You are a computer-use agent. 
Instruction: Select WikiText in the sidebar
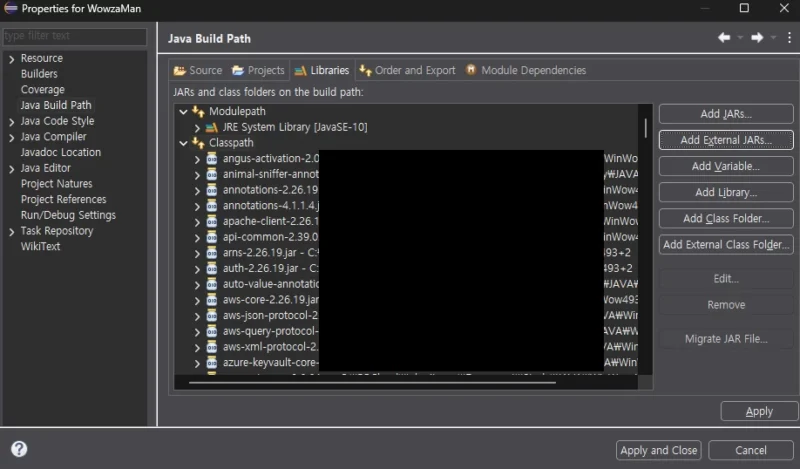pos(40,246)
